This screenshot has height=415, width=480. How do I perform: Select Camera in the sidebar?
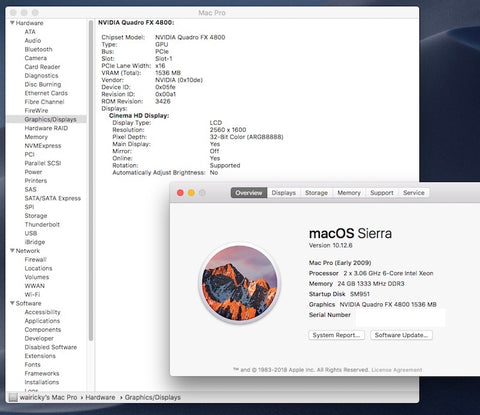tap(36, 58)
